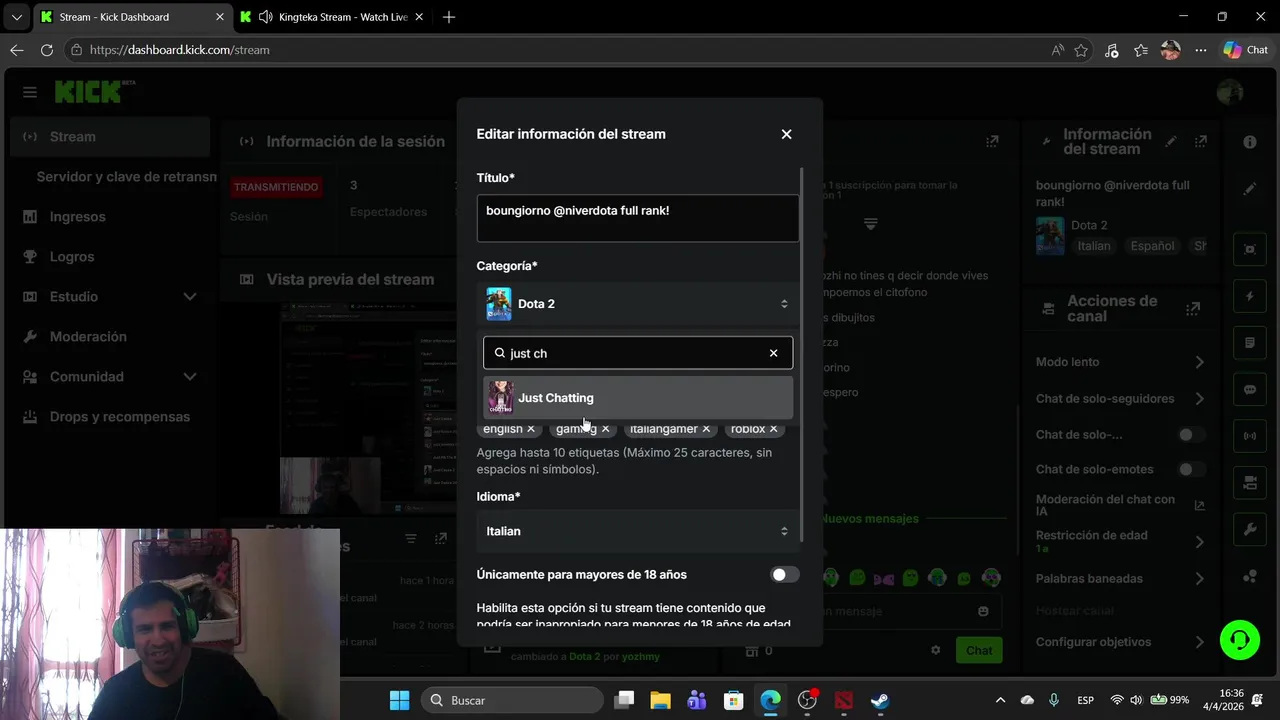Open the Idioma dropdown showing Italian

tap(638, 531)
